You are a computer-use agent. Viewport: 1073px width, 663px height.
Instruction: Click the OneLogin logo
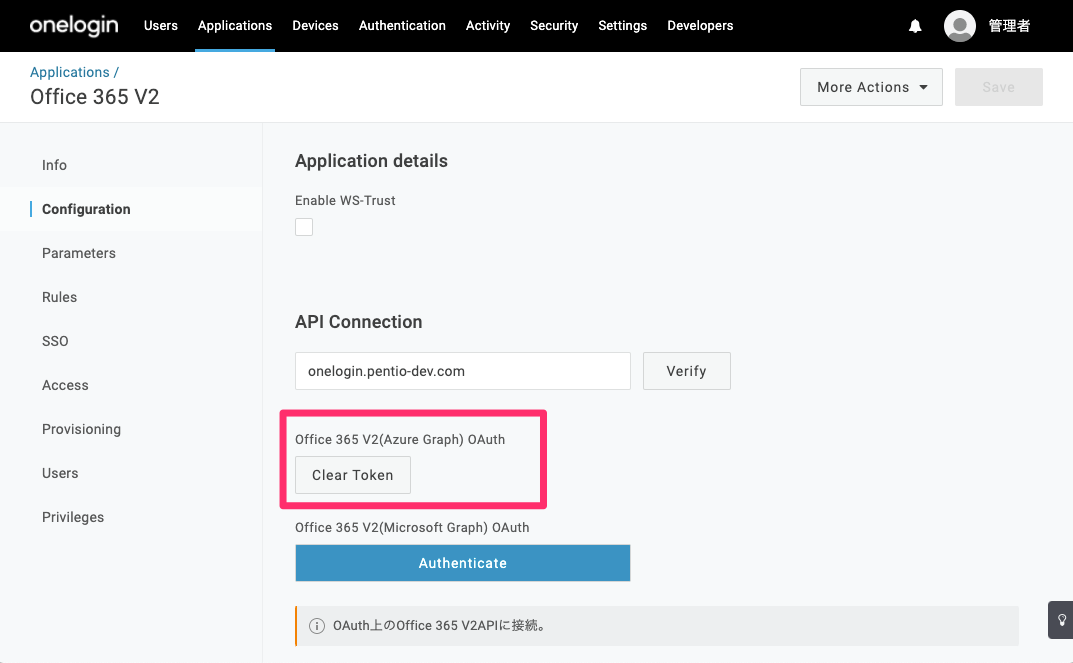74,25
